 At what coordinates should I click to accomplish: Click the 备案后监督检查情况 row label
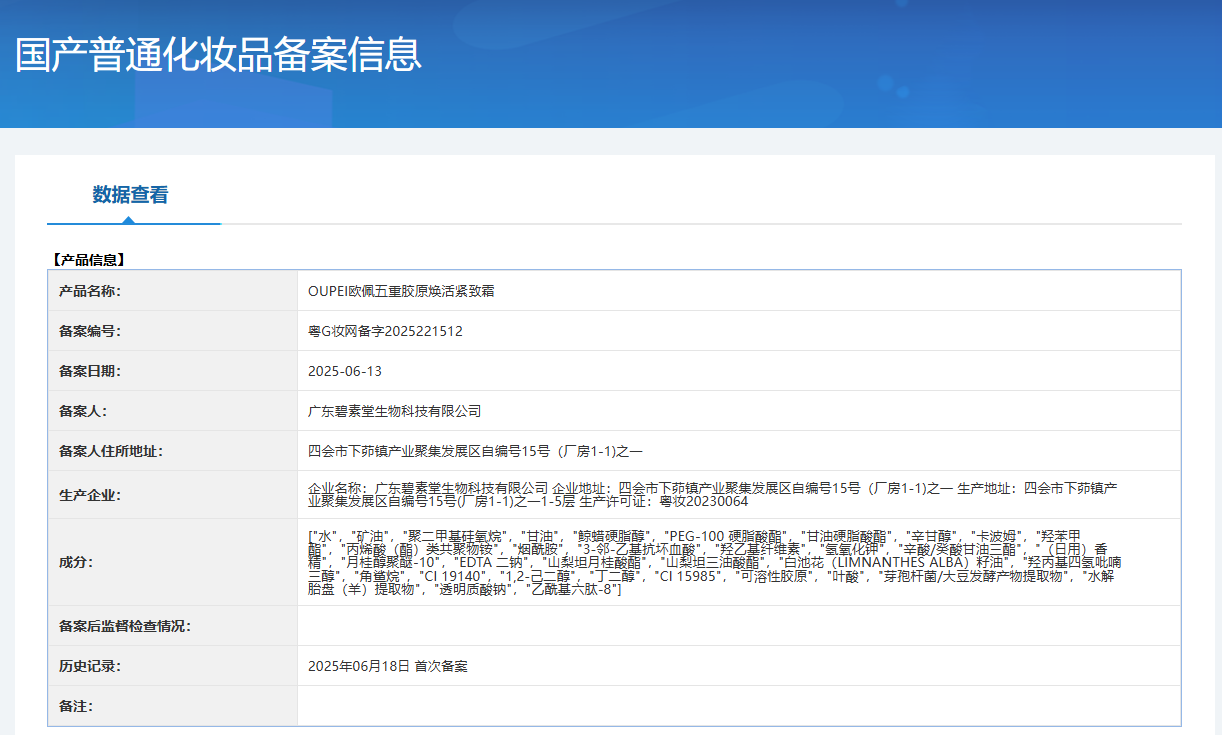(125, 626)
